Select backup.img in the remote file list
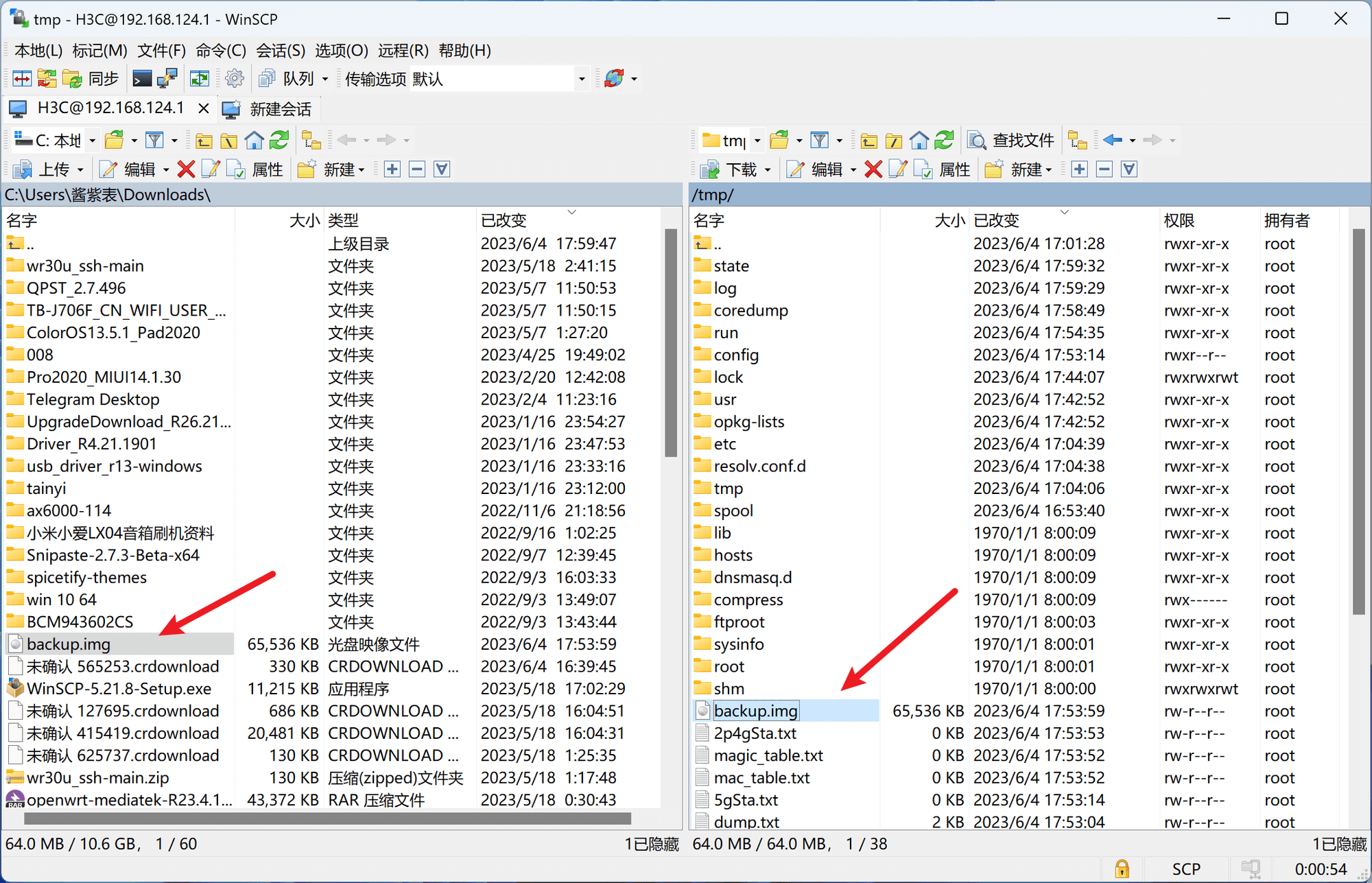Screen dimensions: 1372x883 (x=755, y=711)
